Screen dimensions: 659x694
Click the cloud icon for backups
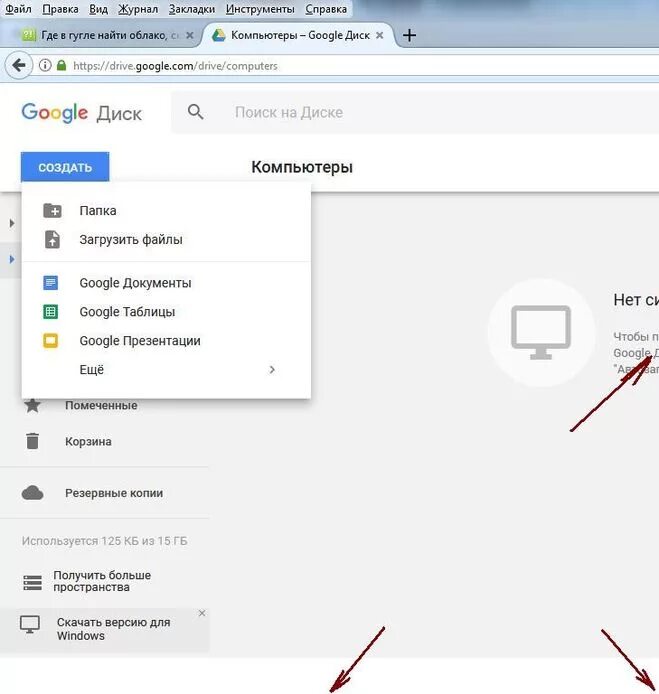32,493
